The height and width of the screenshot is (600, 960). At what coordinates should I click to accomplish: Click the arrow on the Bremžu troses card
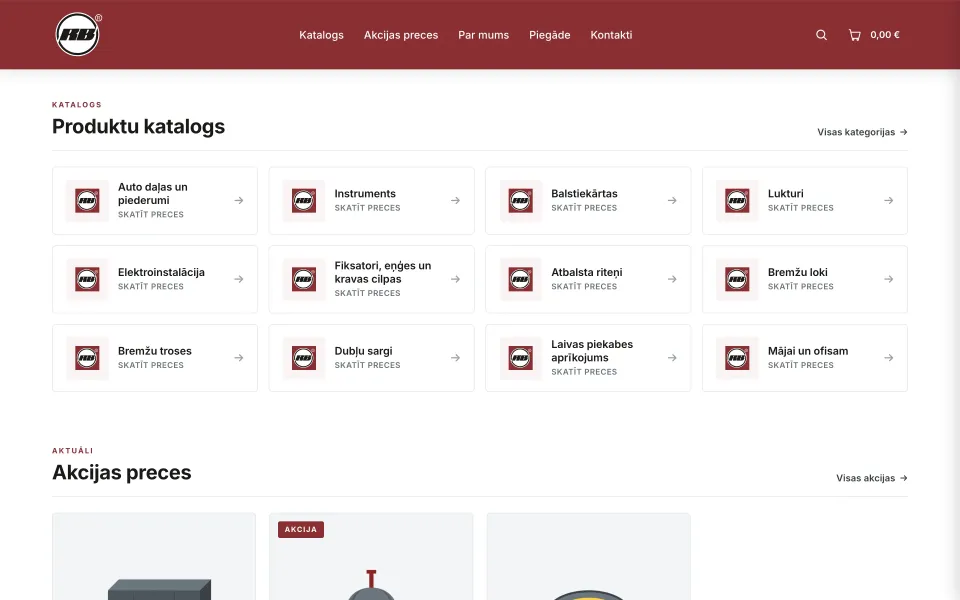coord(239,358)
